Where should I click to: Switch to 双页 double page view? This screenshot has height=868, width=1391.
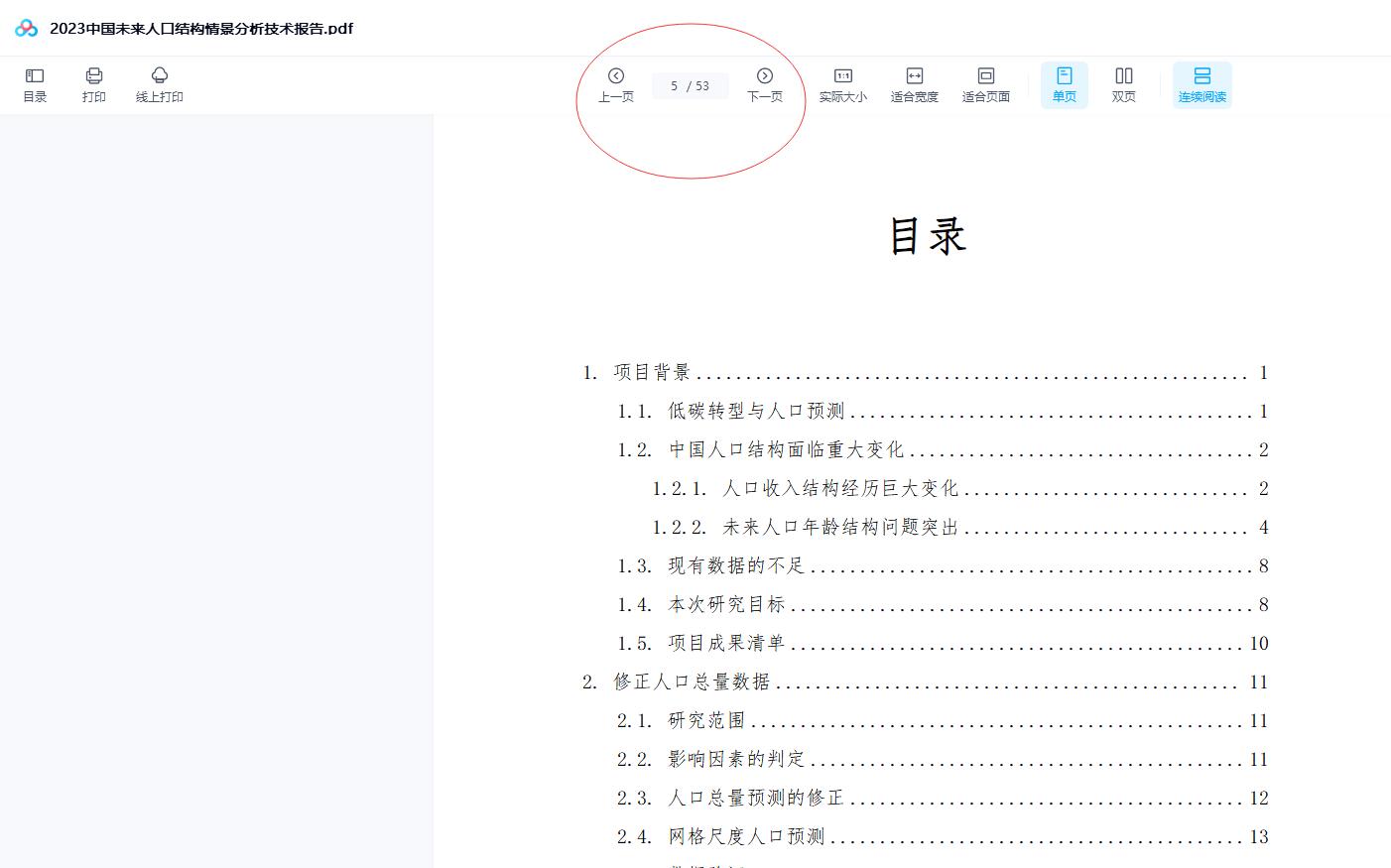1123,84
